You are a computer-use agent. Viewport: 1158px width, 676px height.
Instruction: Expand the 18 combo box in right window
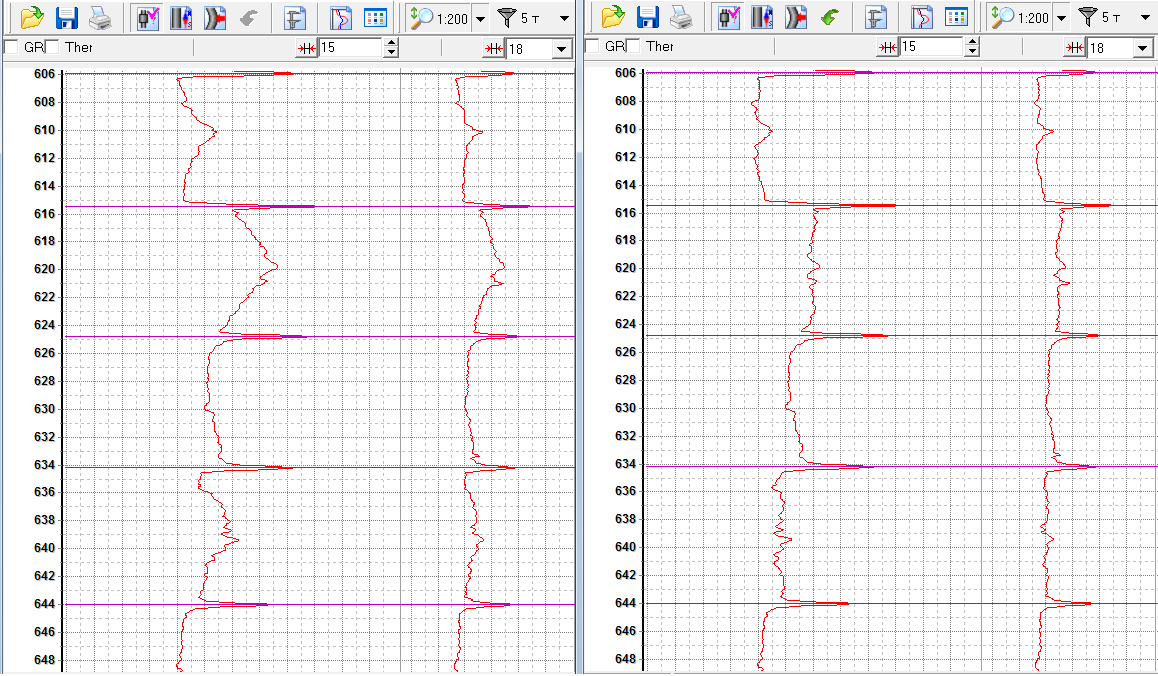1143,49
